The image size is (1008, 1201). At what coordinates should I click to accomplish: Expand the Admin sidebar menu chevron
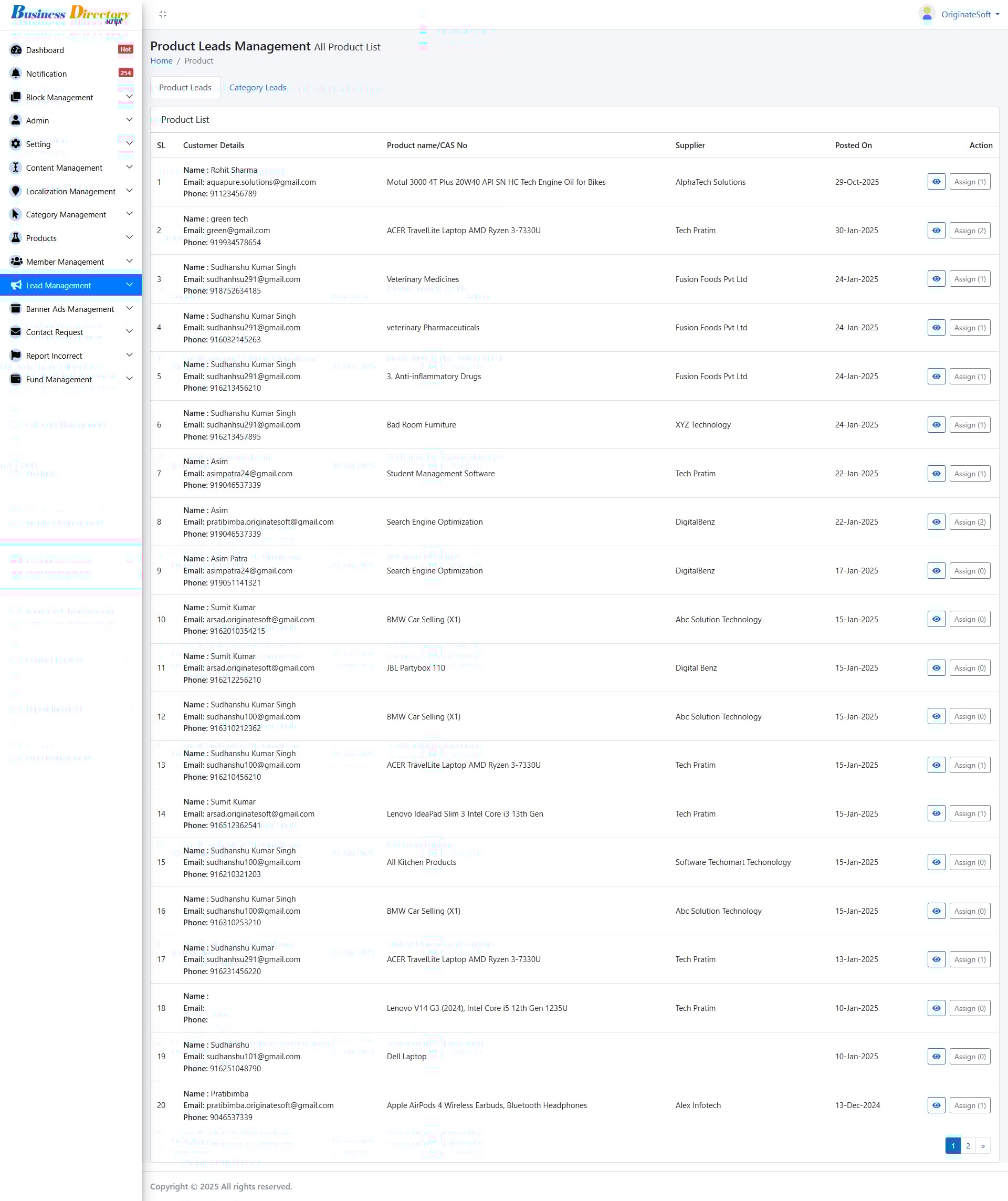[x=129, y=120]
